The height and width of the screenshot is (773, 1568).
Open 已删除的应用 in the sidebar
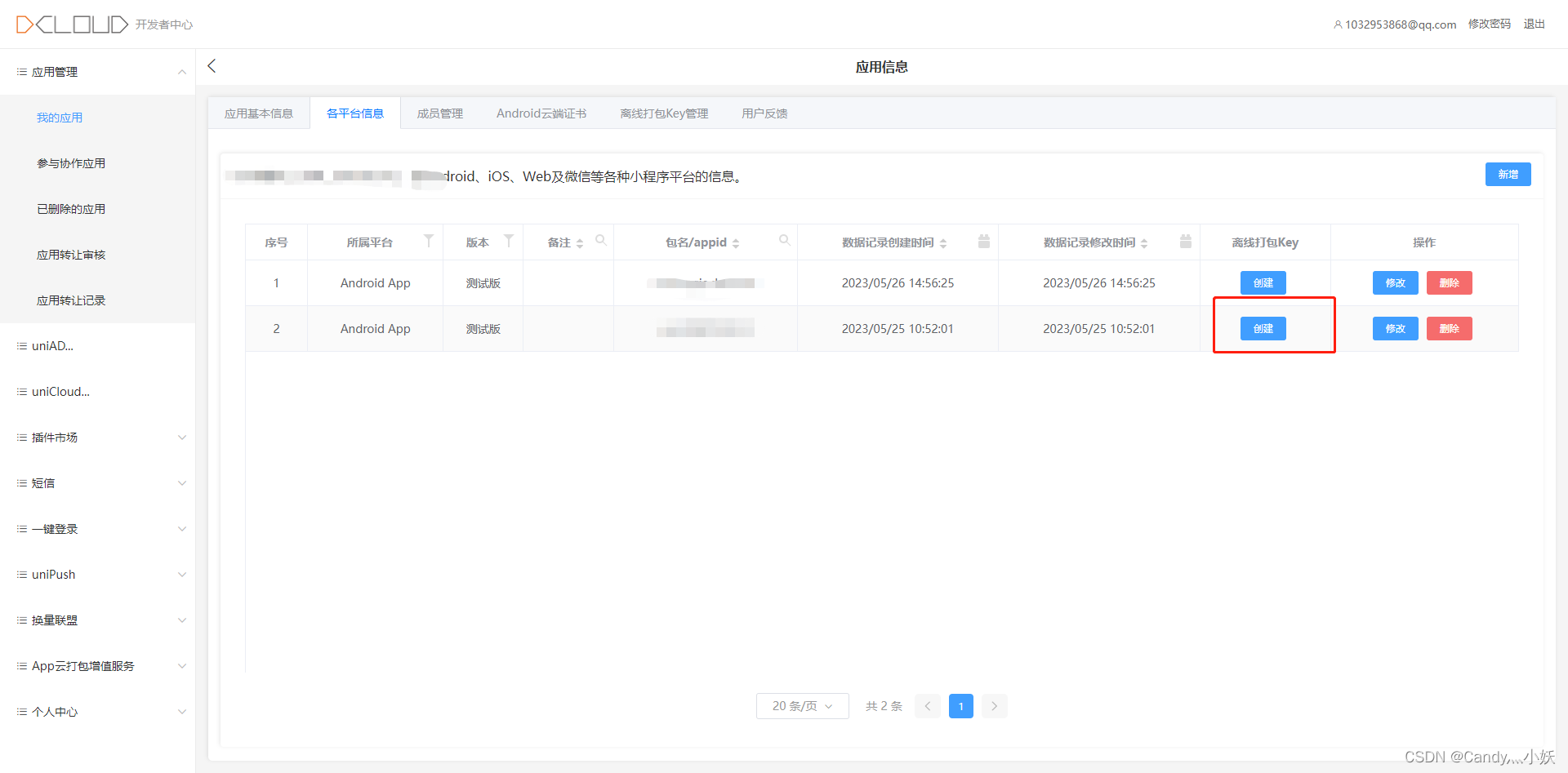(x=98, y=209)
